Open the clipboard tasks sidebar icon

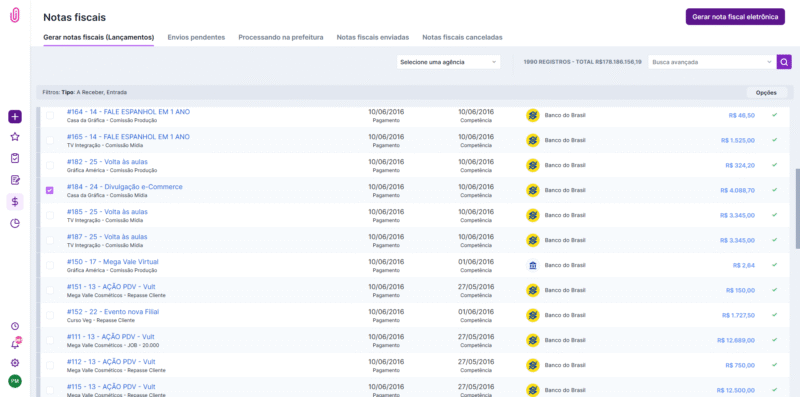15,158
